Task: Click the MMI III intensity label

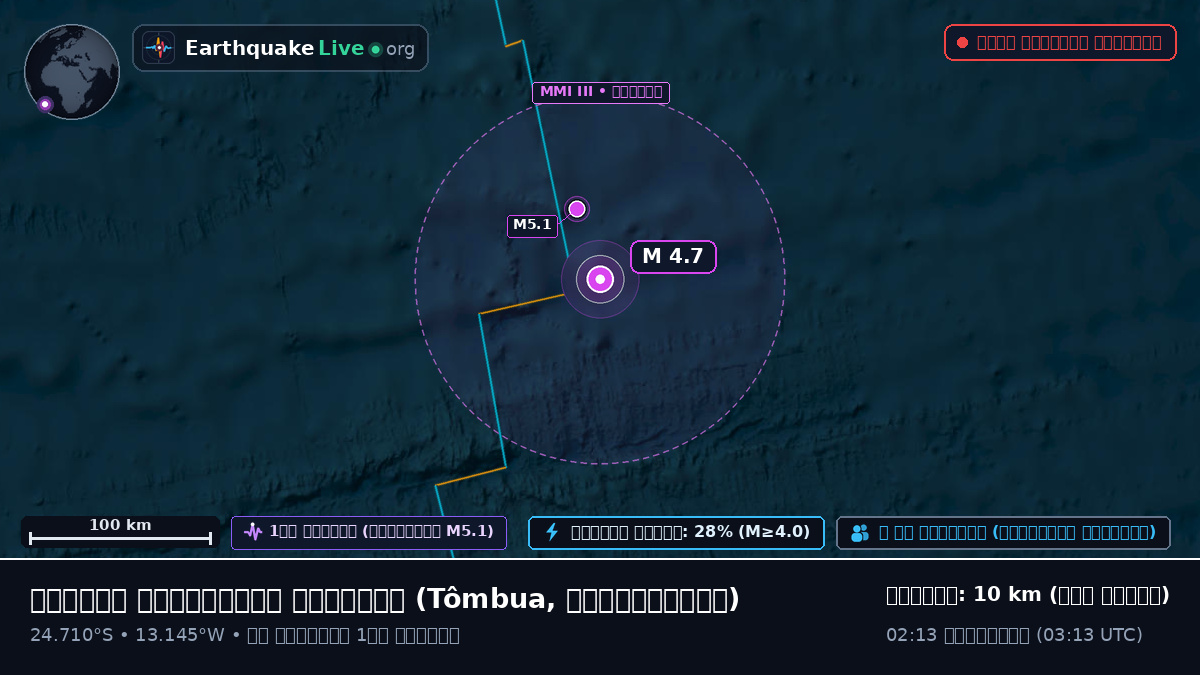Action: click(x=600, y=93)
